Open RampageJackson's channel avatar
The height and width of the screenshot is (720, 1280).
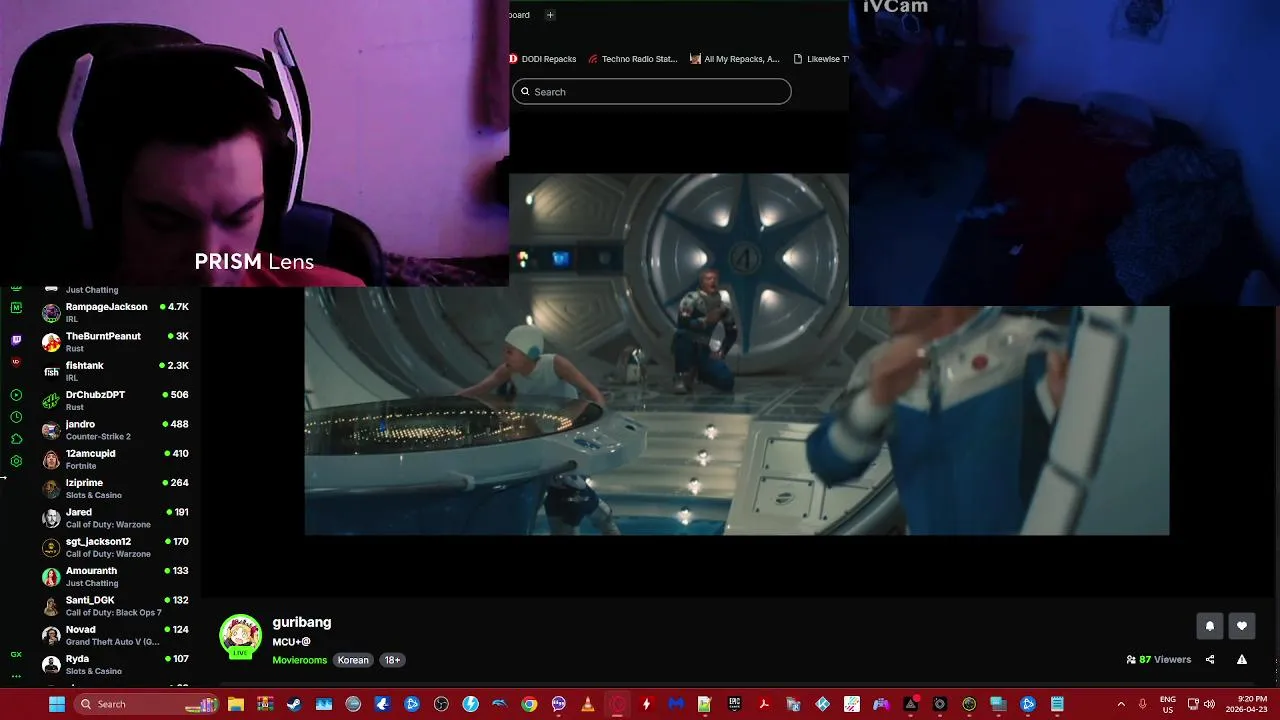pos(51,313)
